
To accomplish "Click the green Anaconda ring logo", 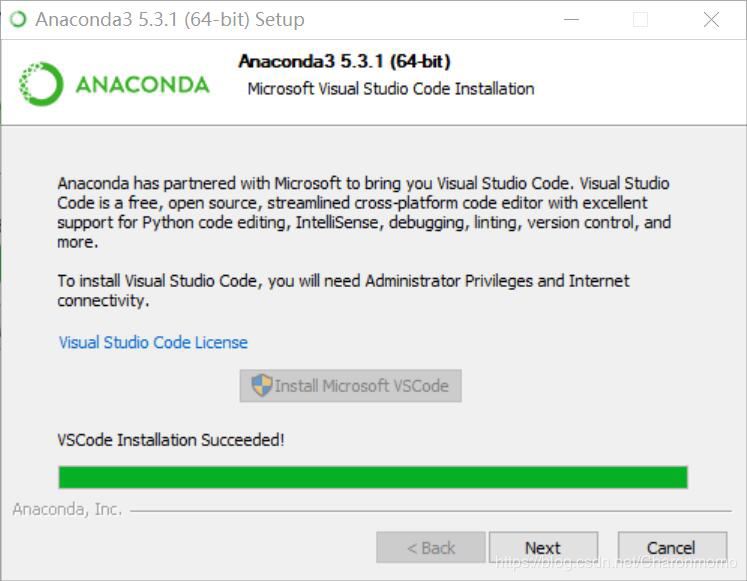I will click(x=41, y=84).
